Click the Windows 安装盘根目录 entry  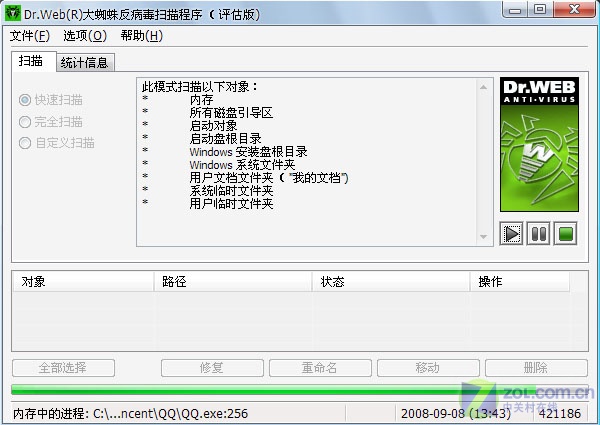(248, 152)
